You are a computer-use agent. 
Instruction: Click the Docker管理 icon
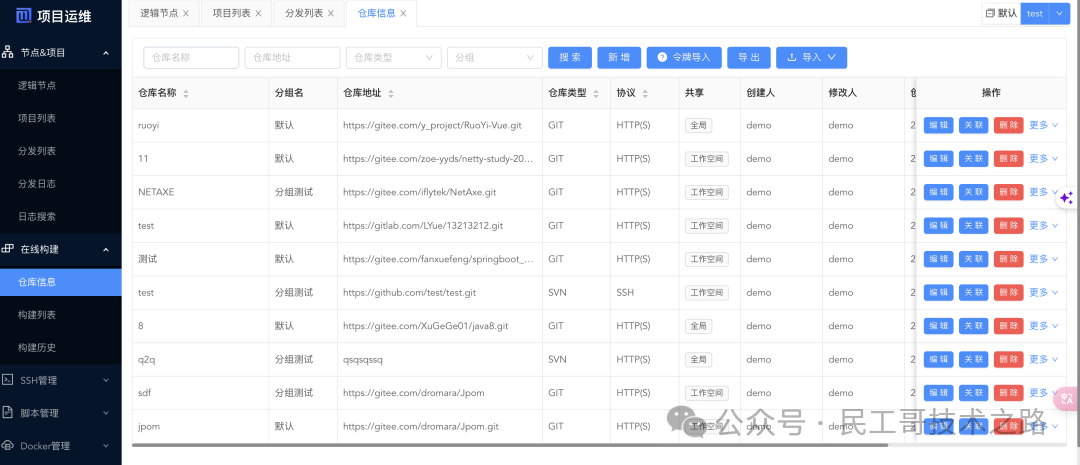[x=8, y=446]
